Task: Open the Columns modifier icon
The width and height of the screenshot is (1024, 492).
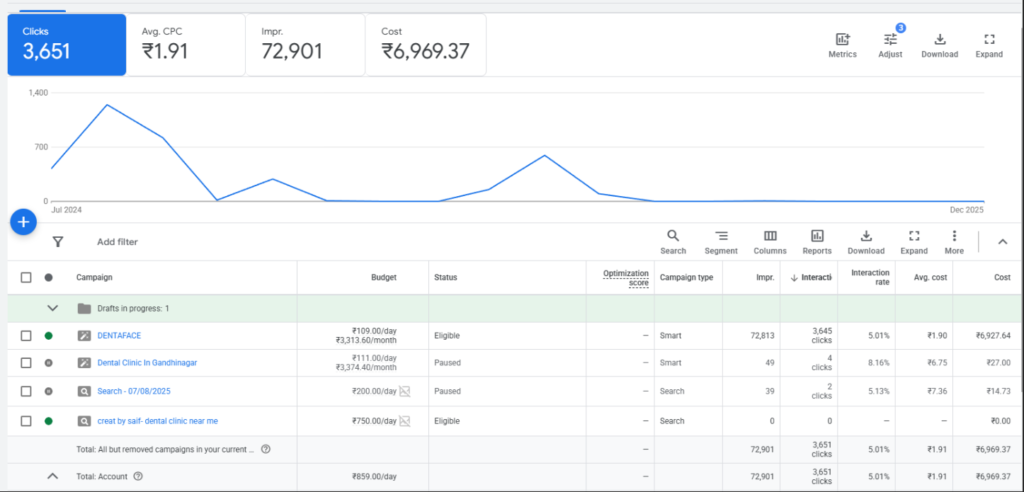Action: 770,236
